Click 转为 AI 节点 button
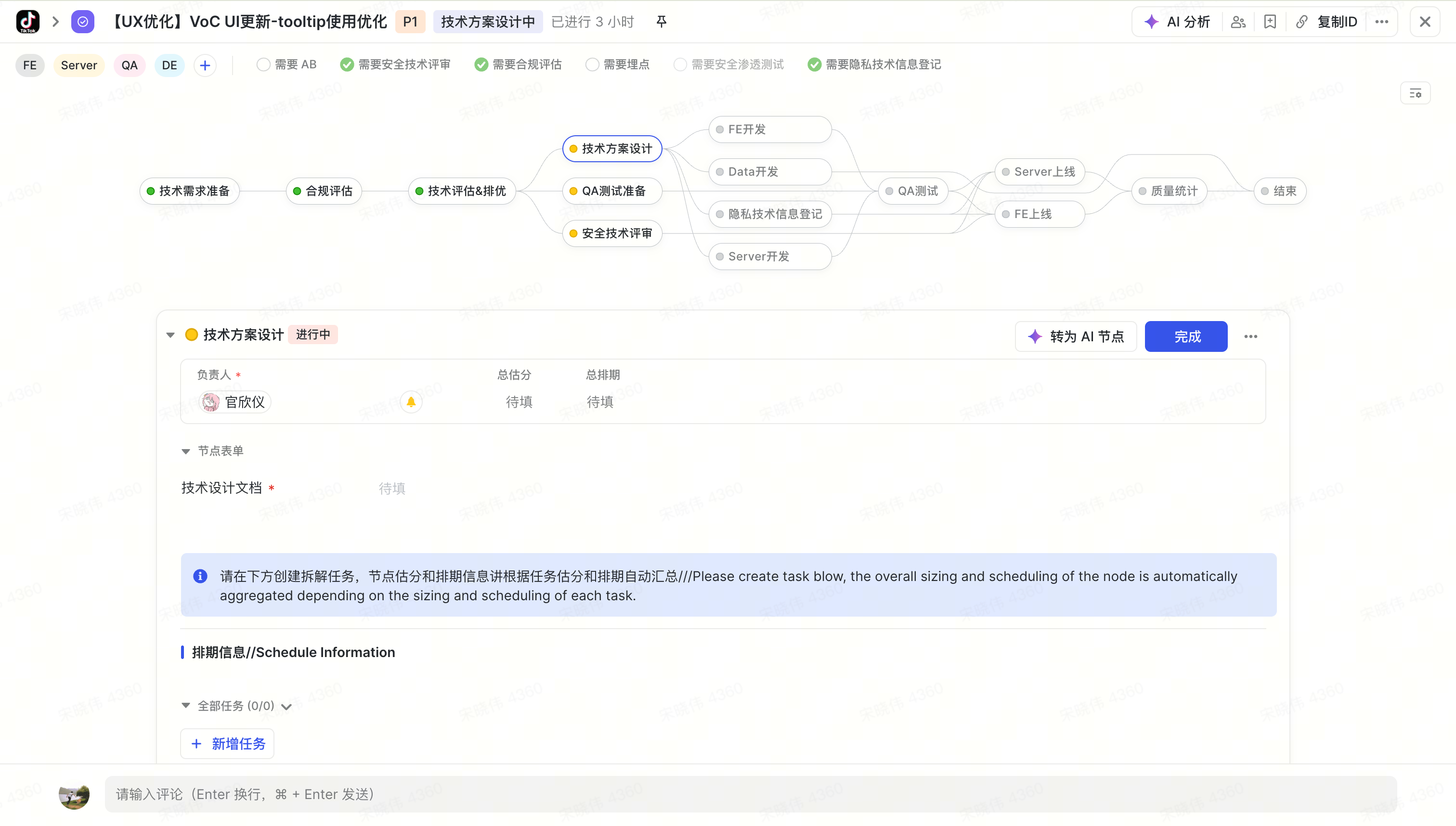 (x=1076, y=336)
